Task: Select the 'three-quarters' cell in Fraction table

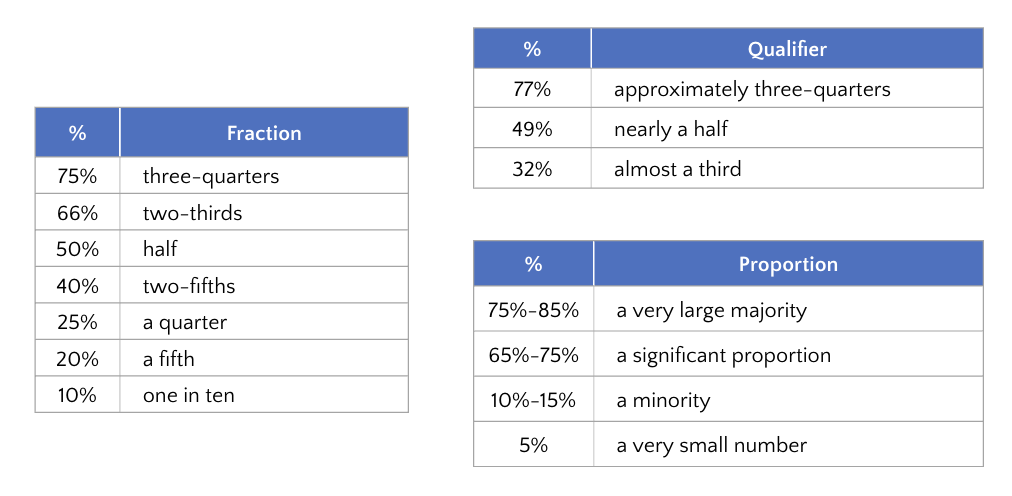Action: [211, 177]
